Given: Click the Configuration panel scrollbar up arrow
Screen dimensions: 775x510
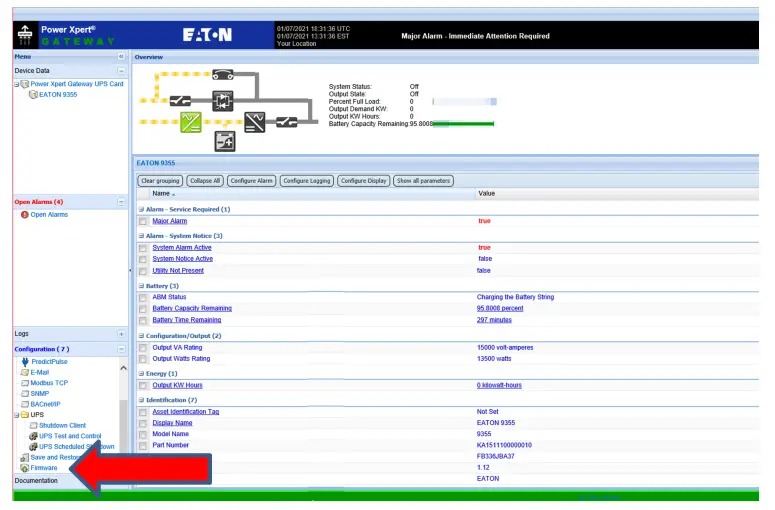Looking at the screenshot, I should 124,368.
